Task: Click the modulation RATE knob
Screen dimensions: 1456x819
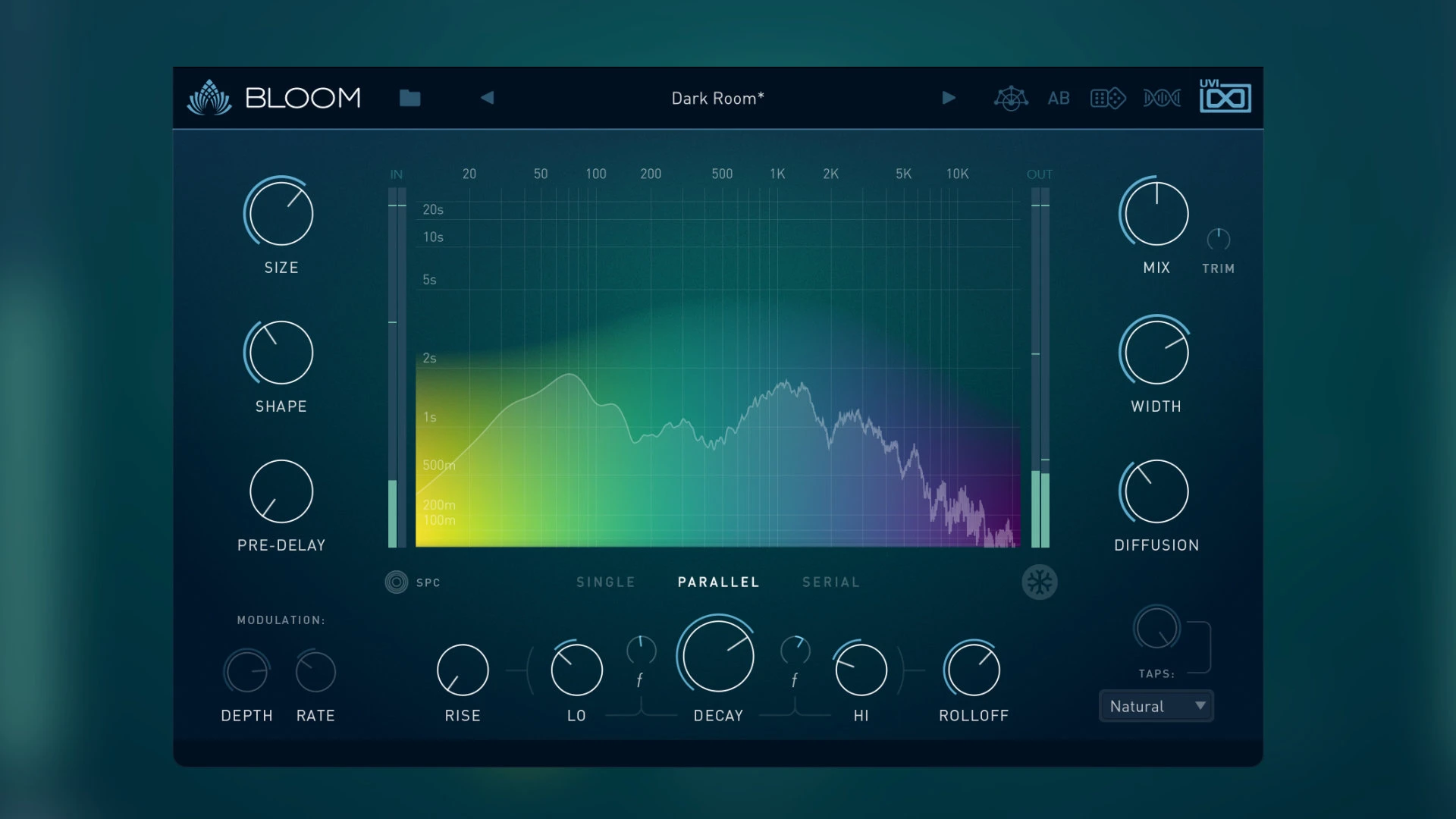Action: click(315, 671)
